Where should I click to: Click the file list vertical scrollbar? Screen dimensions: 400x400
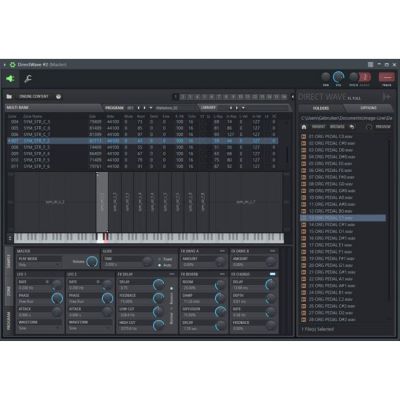click(389, 220)
